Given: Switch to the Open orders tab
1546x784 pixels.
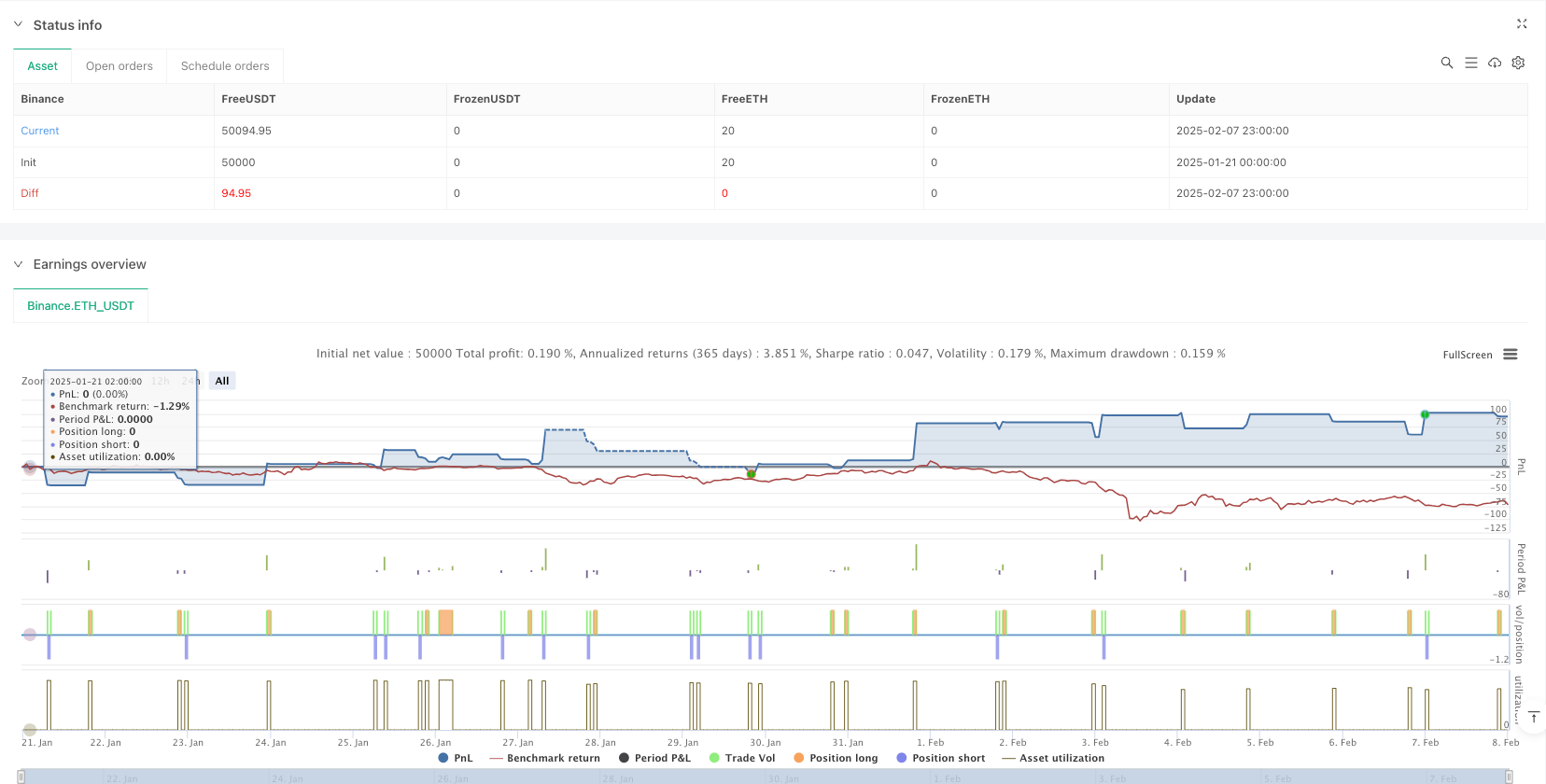Looking at the screenshot, I should click(x=119, y=66).
